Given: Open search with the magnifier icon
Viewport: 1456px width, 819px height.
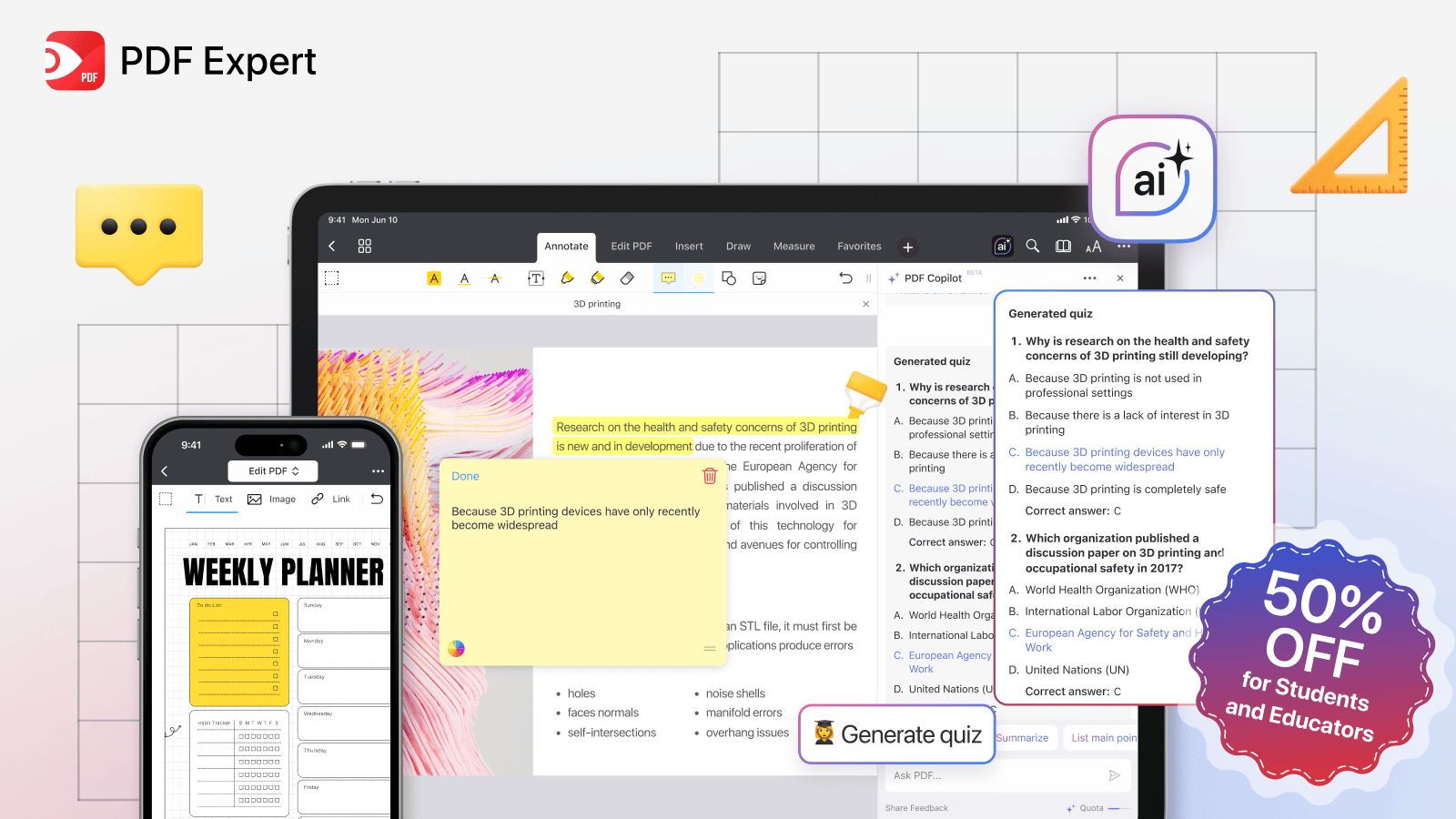Looking at the screenshot, I should pos(1033,247).
